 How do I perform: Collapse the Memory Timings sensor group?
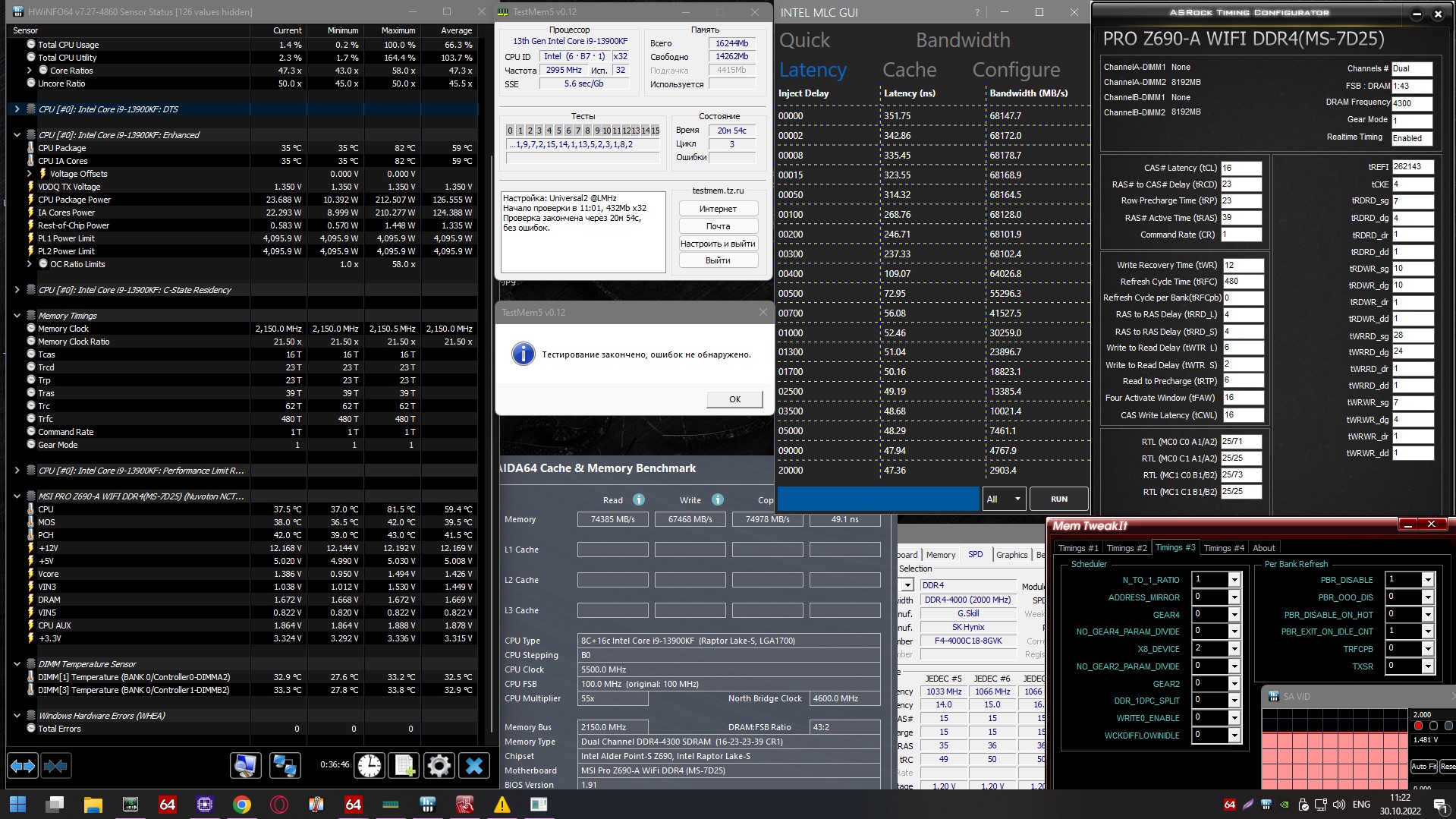point(17,316)
